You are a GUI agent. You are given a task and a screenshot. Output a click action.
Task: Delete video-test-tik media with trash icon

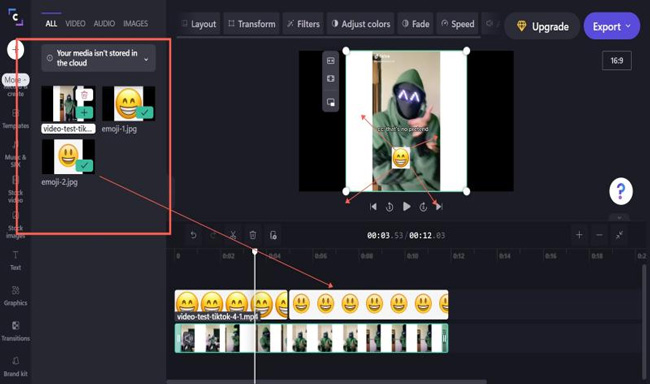[85, 95]
